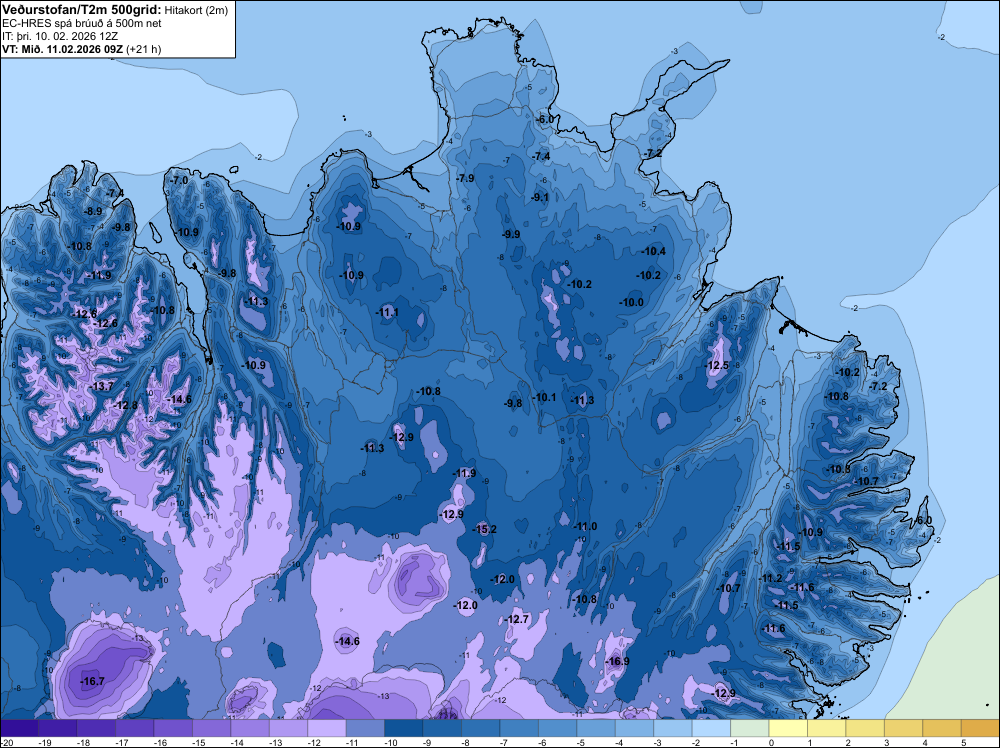The height and width of the screenshot is (748, 1000).
Task: Click the -16.9 temperature value
Action: pos(617,661)
